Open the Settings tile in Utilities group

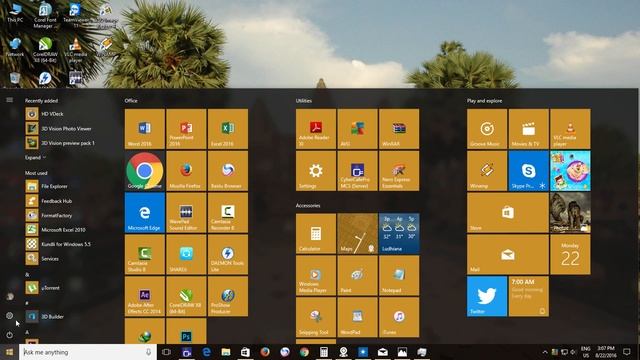click(316, 171)
